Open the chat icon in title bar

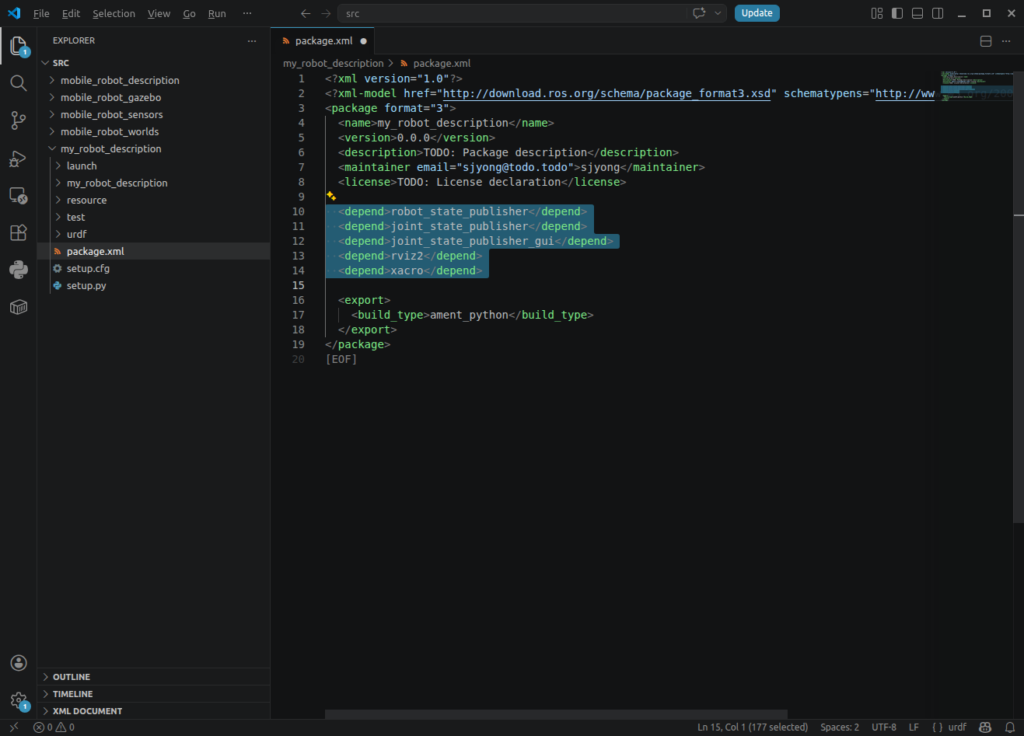(x=699, y=13)
